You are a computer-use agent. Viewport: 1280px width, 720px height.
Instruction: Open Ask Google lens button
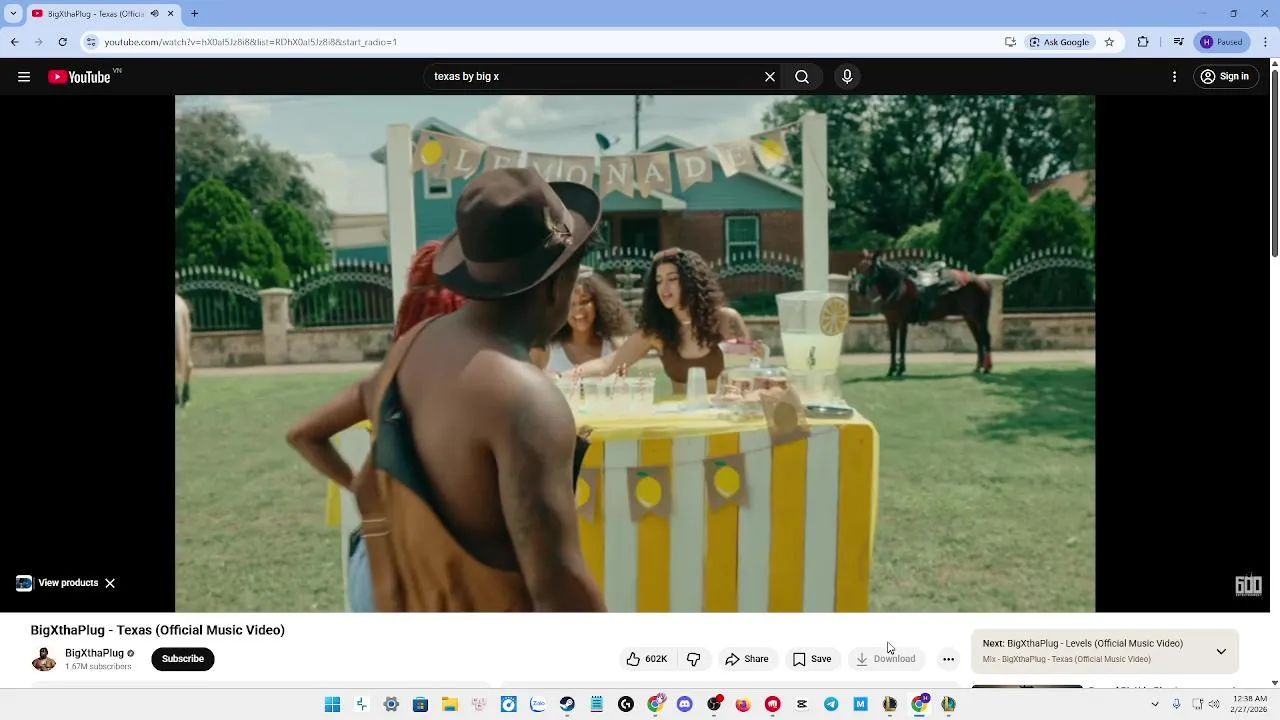(1060, 42)
